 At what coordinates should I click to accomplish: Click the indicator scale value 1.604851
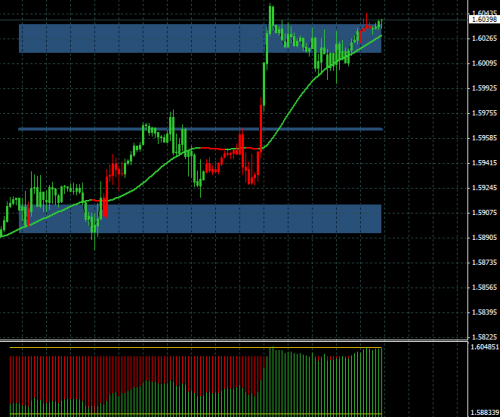[484, 347]
